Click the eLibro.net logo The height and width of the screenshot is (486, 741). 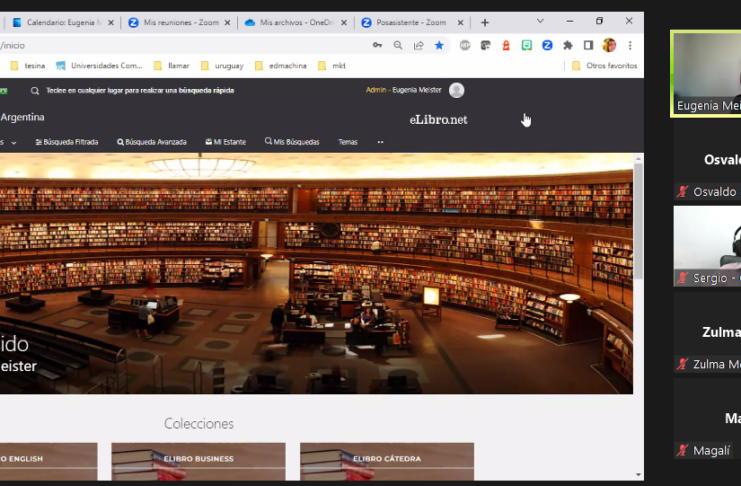coord(438,120)
